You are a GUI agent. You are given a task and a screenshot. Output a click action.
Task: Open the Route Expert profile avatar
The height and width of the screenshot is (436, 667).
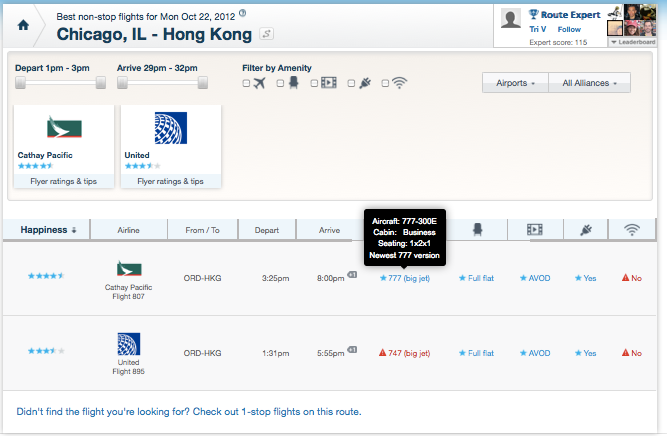[x=511, y=19]
